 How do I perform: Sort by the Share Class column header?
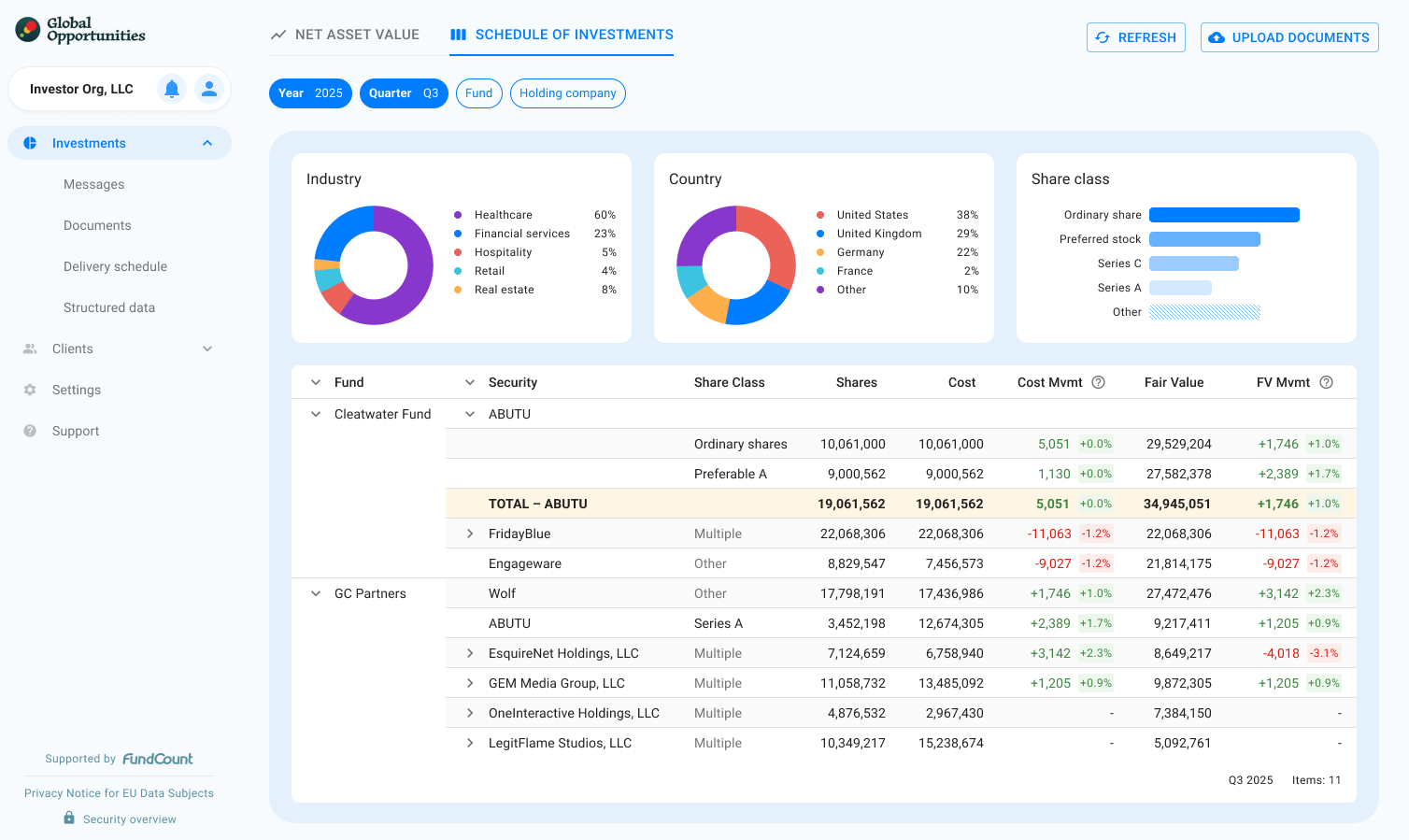coord(730,382)
